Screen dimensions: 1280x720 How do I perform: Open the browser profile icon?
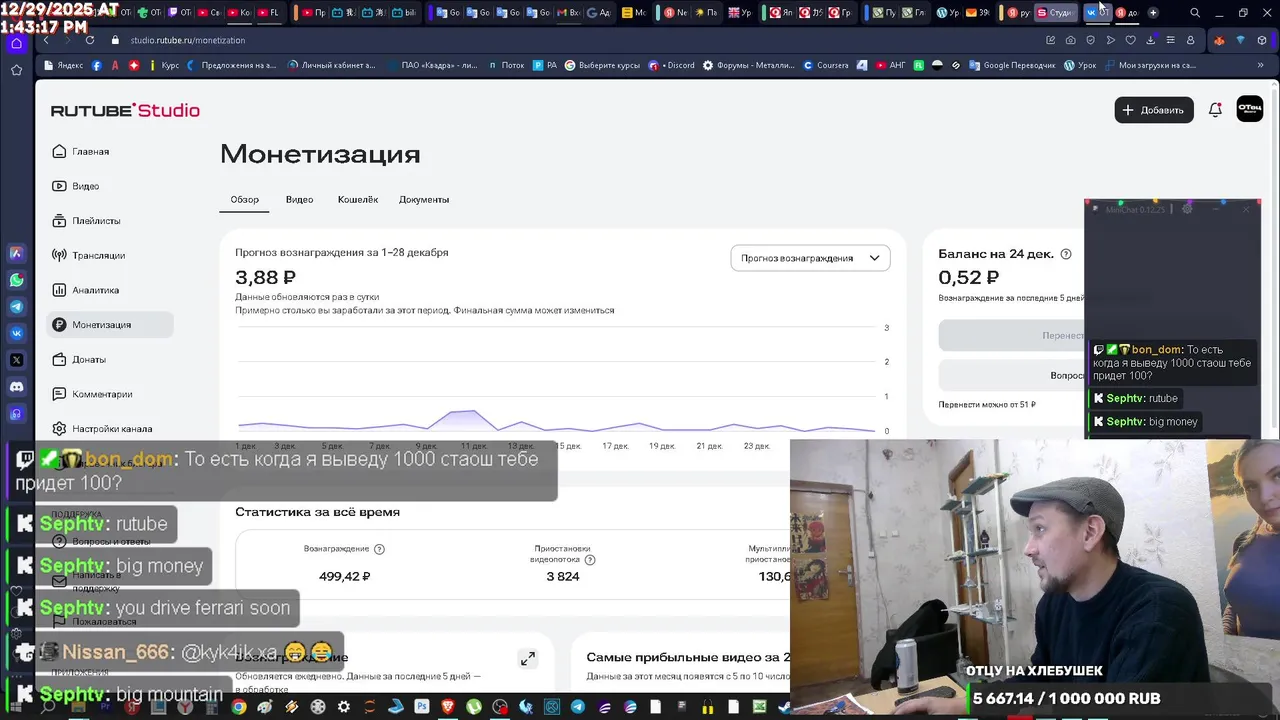(x=1190, y=40)
